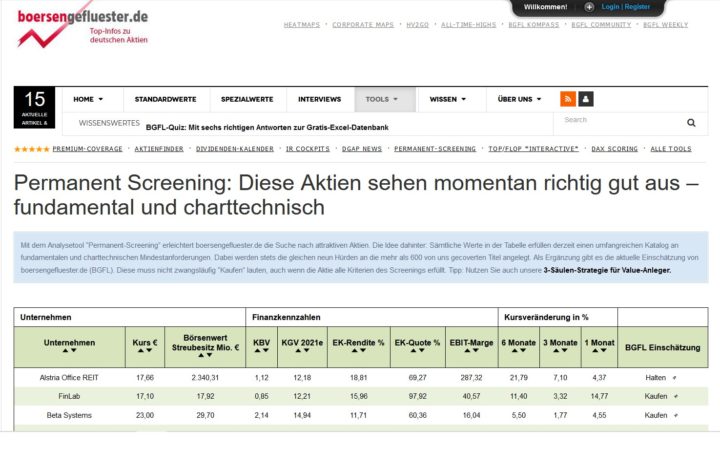This screenshot has width=720, height=452.
Task: Sort 6 Monate ascending with up arrow
Action: coord(514,350)
